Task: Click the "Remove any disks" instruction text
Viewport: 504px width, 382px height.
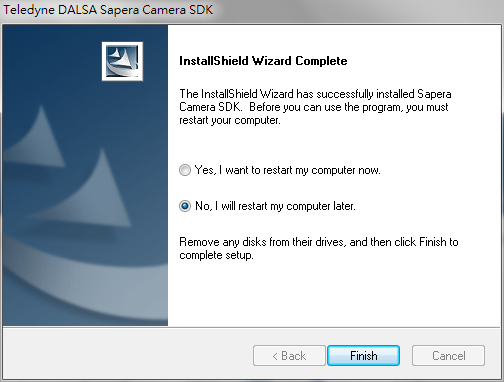Action: click(x=319, y=248)
